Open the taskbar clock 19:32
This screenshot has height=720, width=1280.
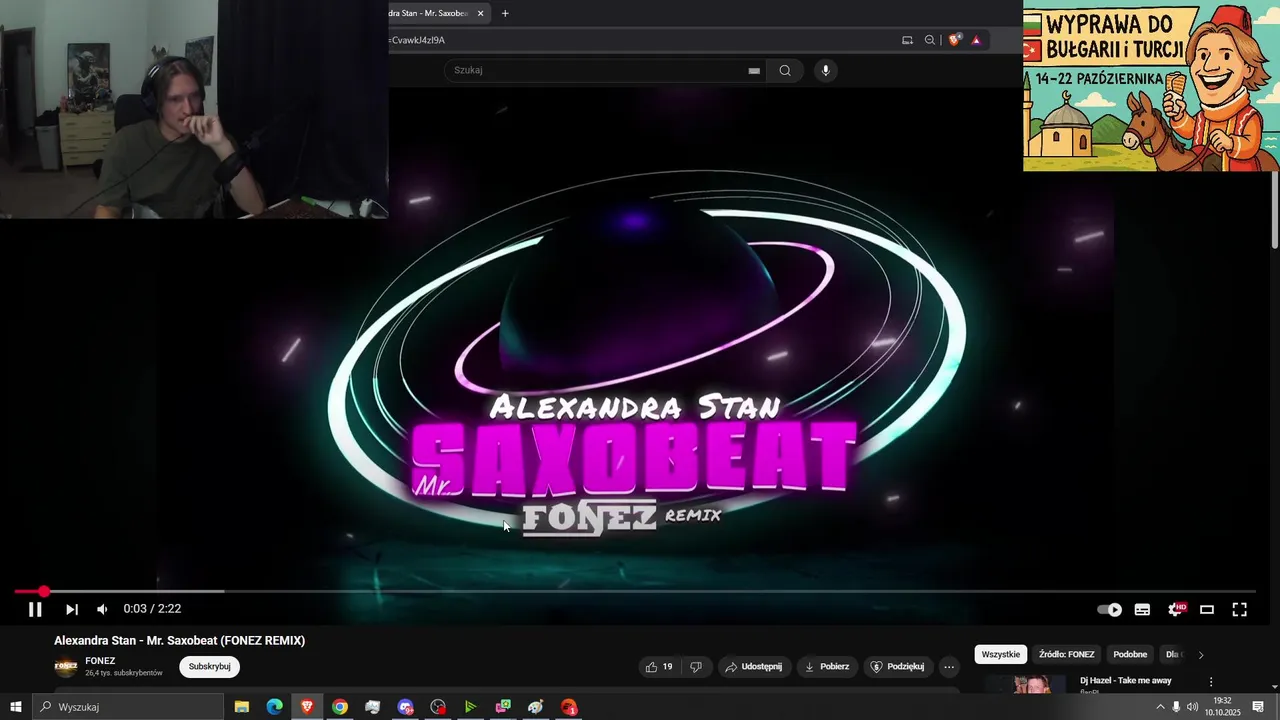pos(1221,707)
